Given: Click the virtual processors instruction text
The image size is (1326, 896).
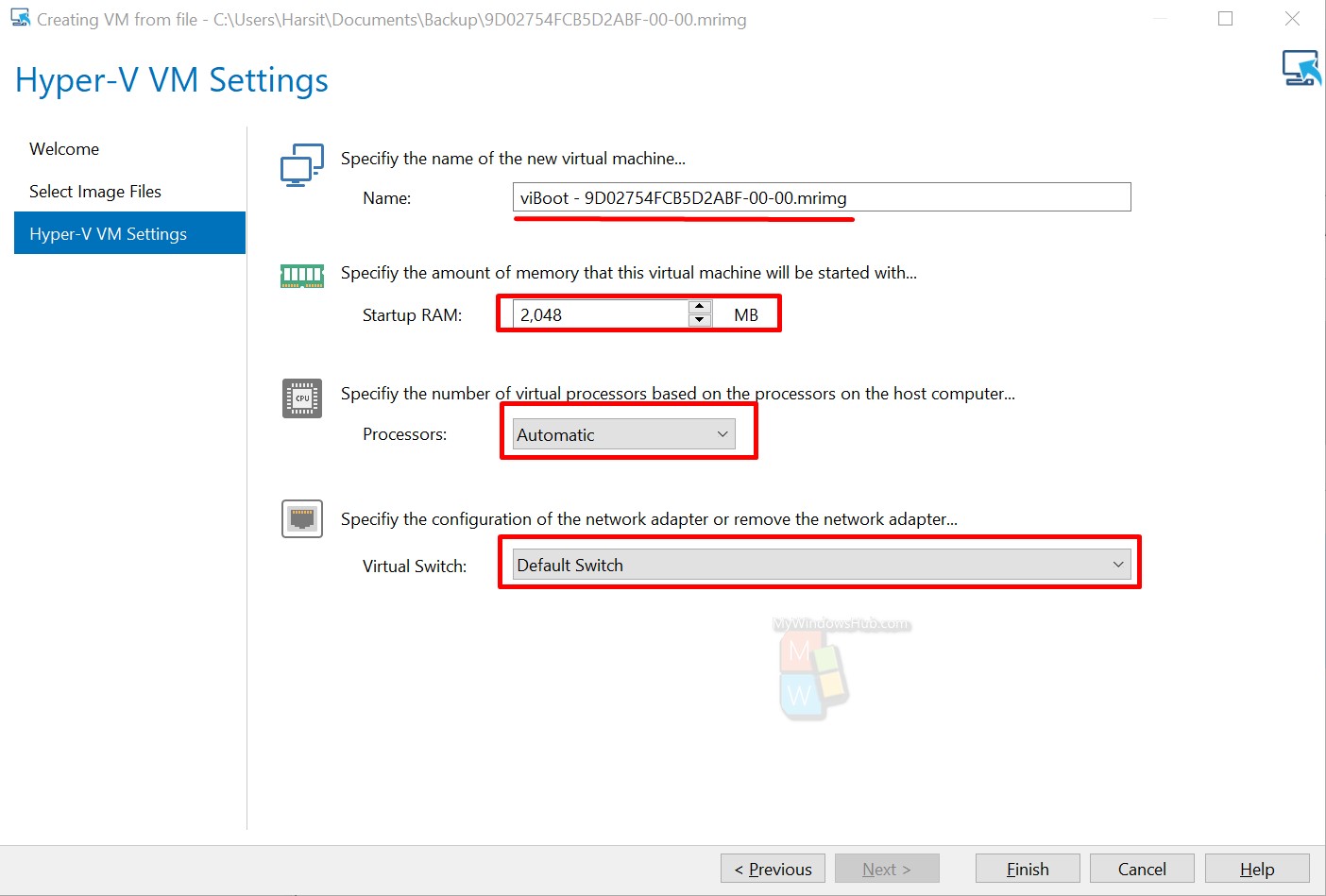Looking at the screenshot, I should 678,394.
